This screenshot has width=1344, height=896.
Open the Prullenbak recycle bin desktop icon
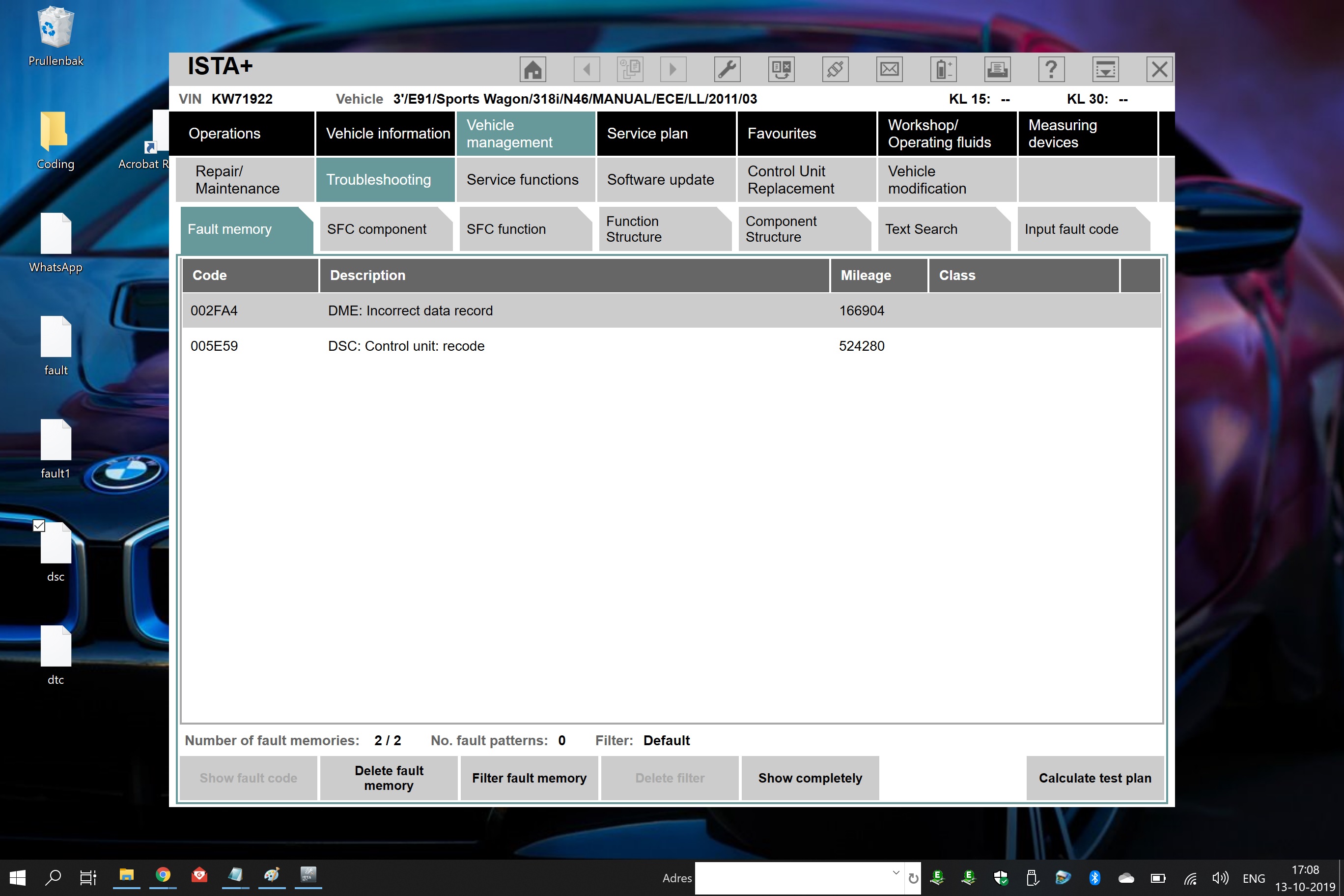[56, 36]
